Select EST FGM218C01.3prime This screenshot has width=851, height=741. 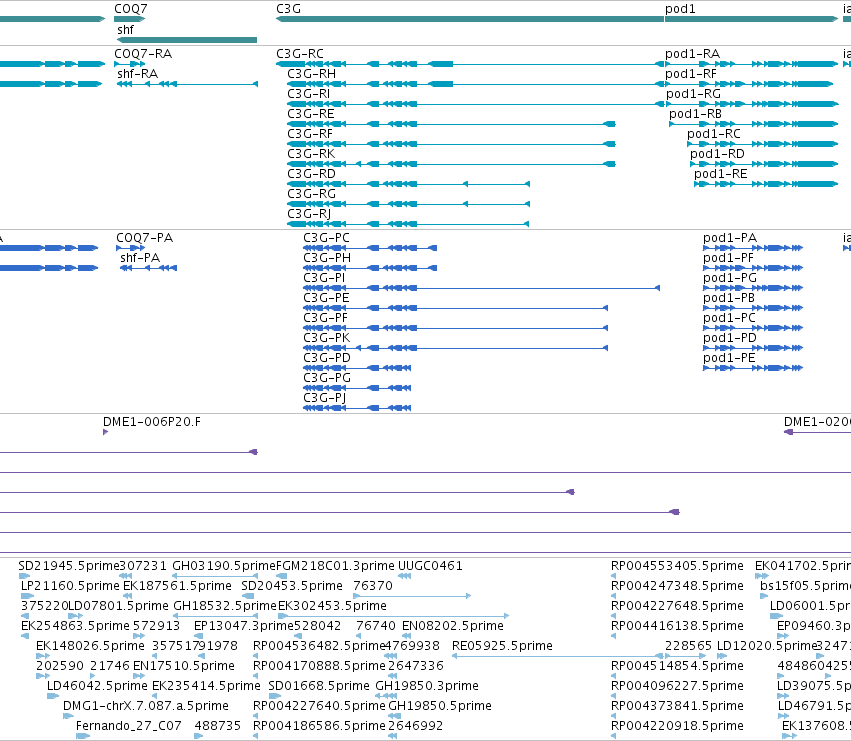point(335,566)
